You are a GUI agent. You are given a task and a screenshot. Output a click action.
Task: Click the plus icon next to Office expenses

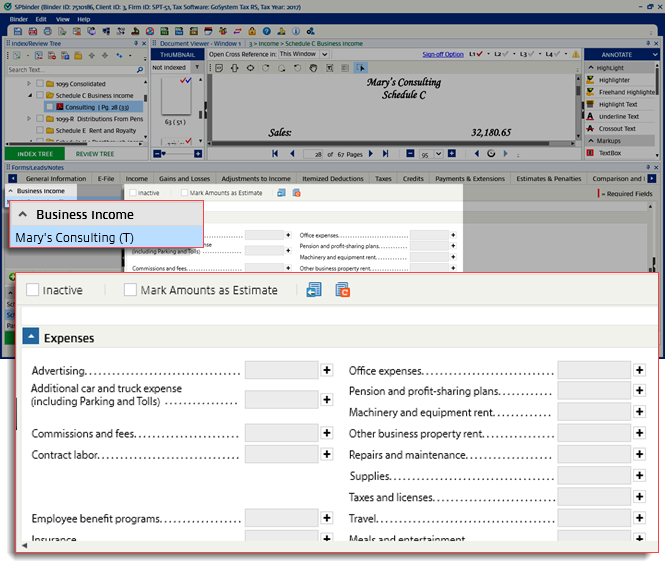pyautogui.click(x=640, y=371)
